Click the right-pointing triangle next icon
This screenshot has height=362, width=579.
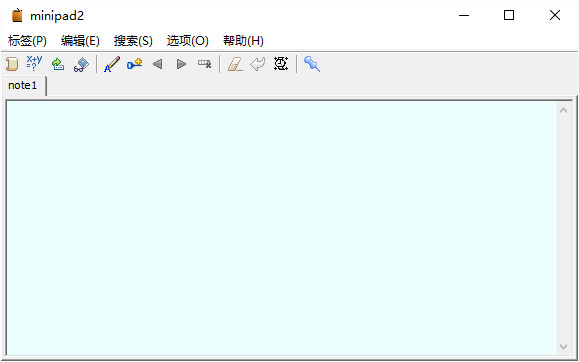click(181, 64)
